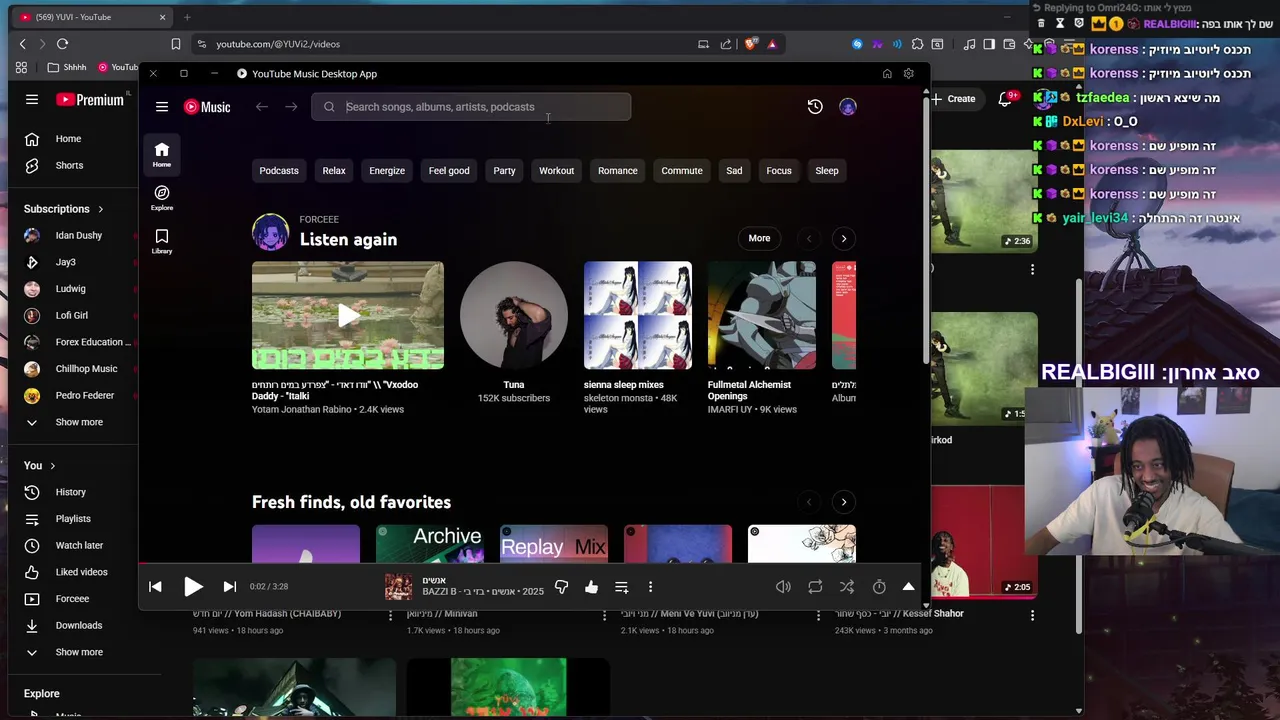This screenshot has width=1280, height=720.
Task: Toggle YouTube Music hamburger guide menu
Action: (x=162, y=107)
